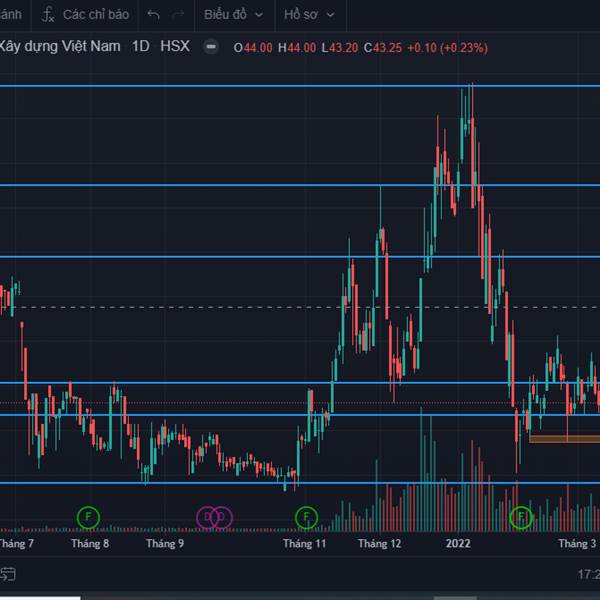Click the closing price C43.25 value
This screenshot has width=600, height=600.
[x=383, y=48]
